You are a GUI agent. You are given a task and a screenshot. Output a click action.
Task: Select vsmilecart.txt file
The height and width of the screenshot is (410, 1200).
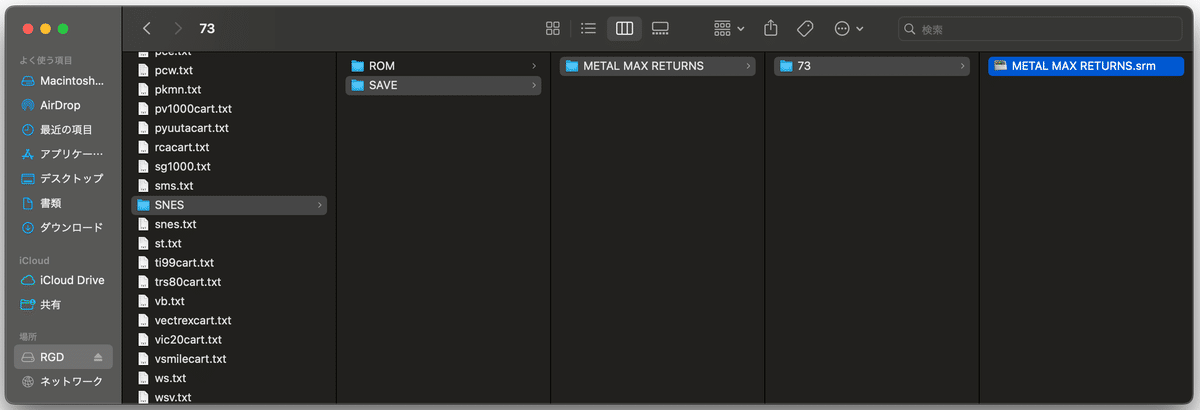click(x=229, y=358)
